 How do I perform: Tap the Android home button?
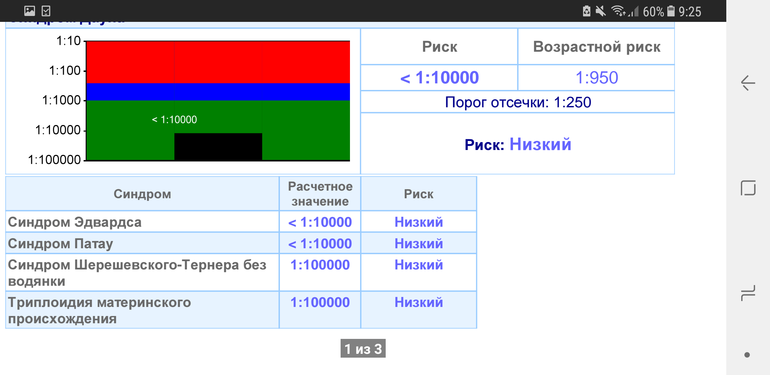click(747, 188)
